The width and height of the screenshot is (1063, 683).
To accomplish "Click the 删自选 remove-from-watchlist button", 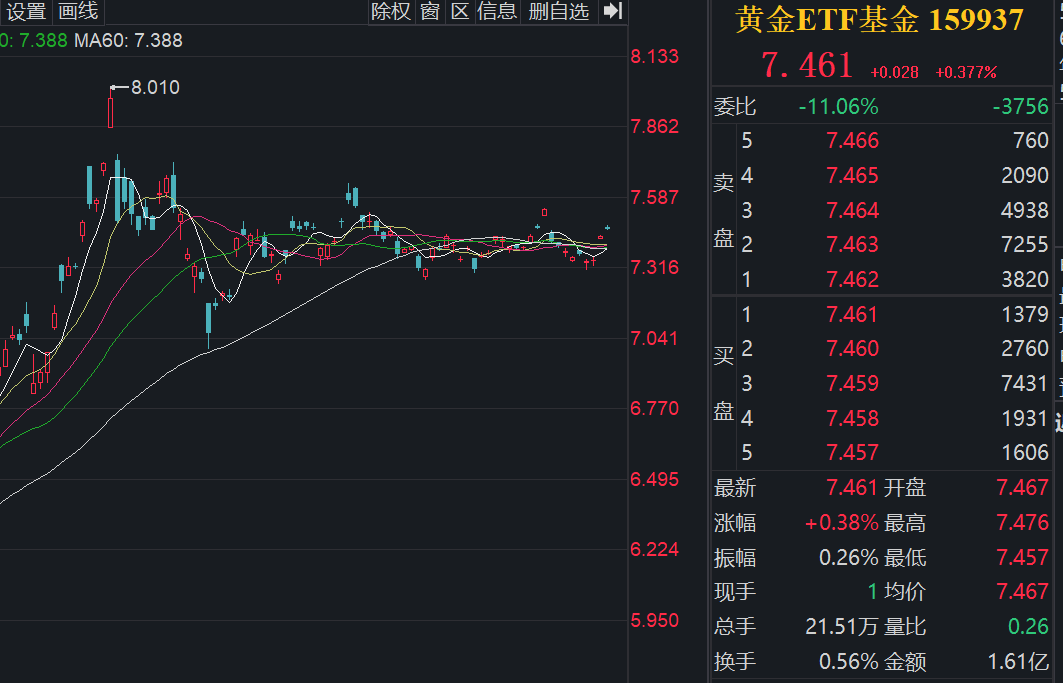I will tap(558, 13).
